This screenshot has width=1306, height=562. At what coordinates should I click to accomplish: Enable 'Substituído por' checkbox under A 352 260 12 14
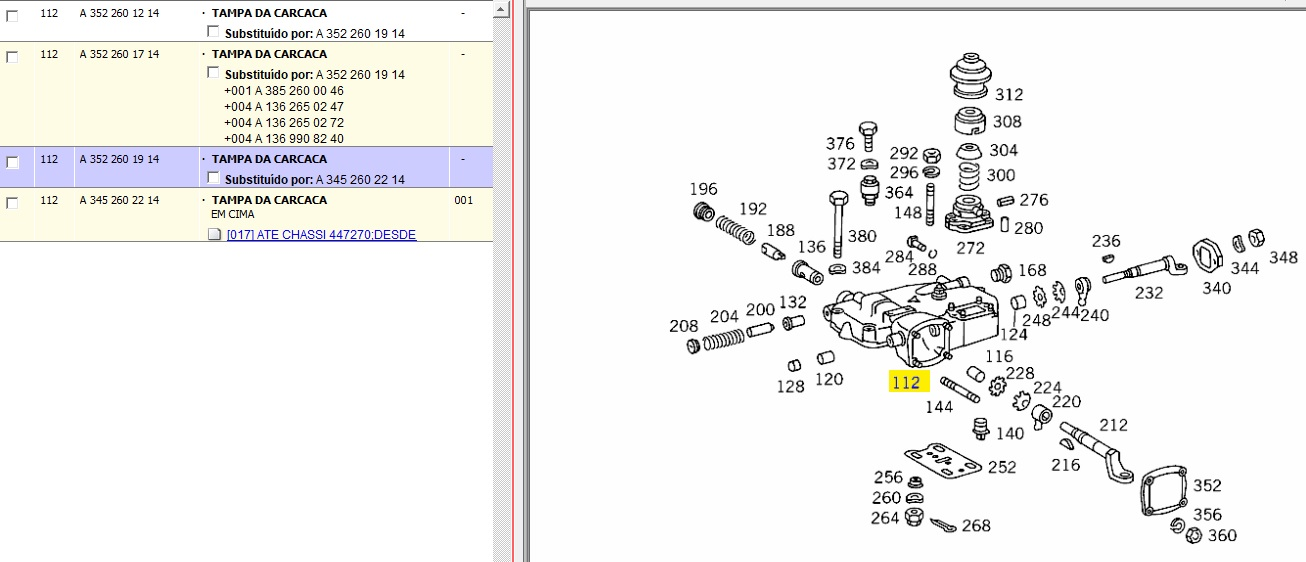pyautogui.click(x=212, y=32)
